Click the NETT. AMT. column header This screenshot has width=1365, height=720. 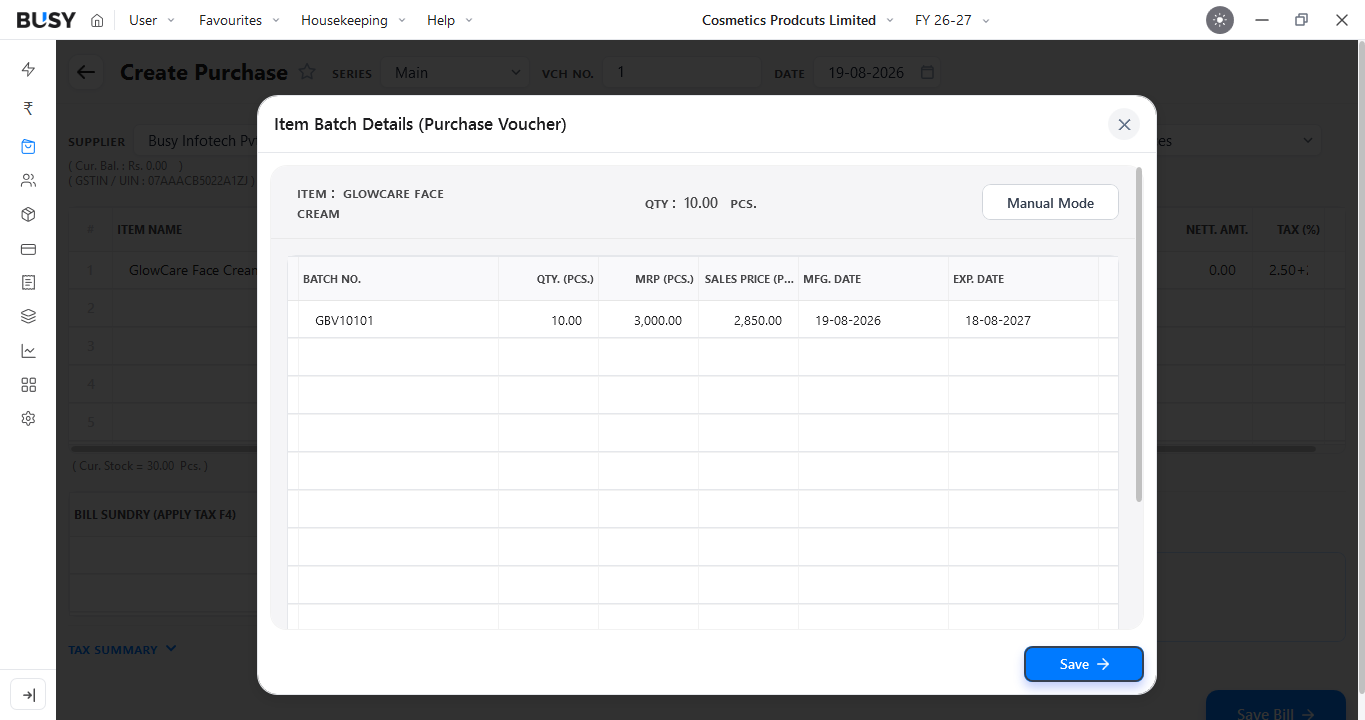click(1216, 229)
